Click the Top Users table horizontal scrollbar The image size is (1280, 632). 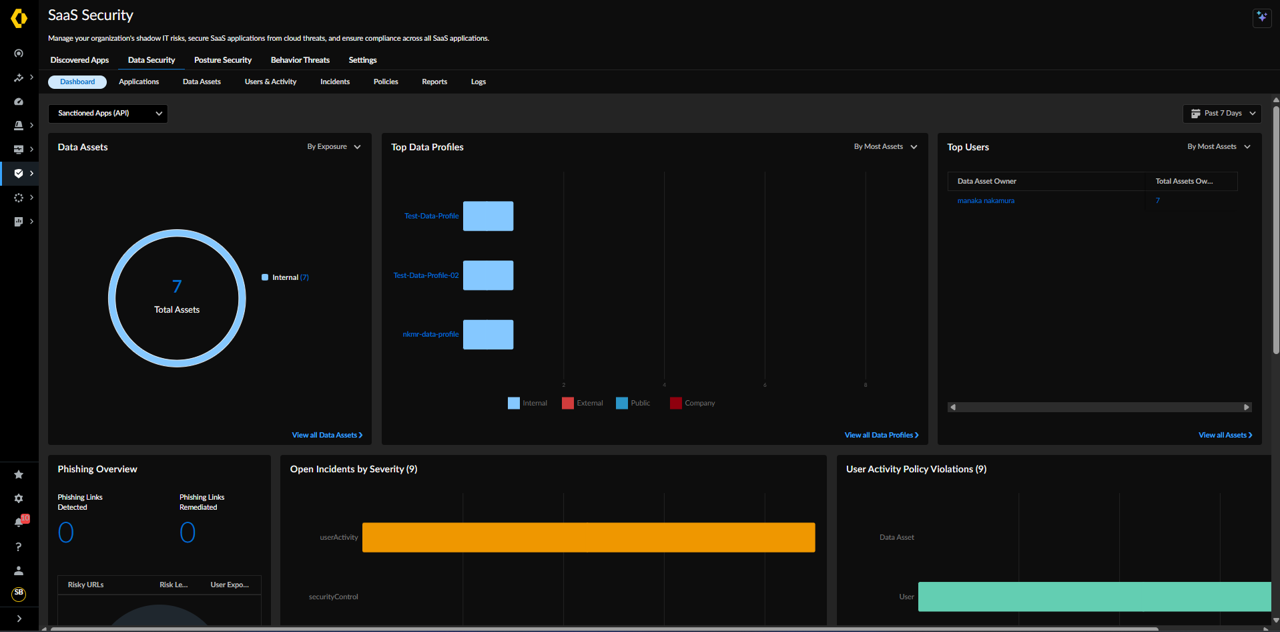coord(1099,407)
